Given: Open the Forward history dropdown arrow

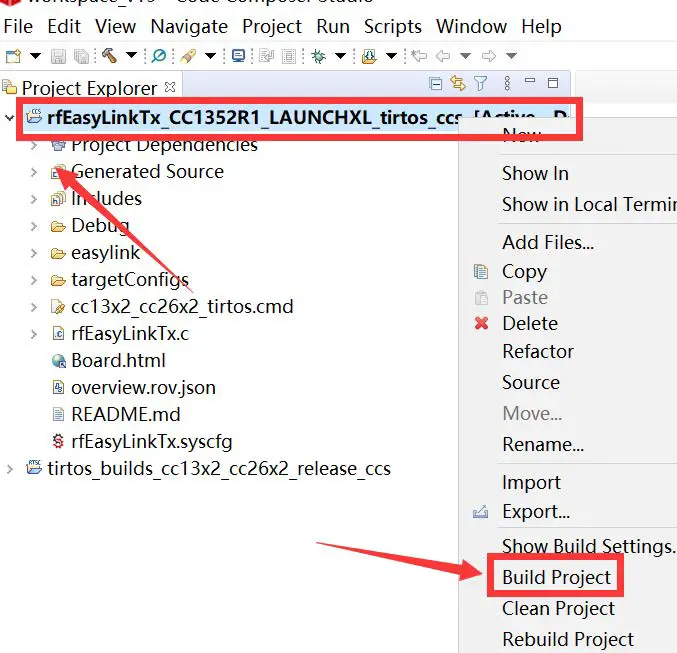Looking at the screenshot, I should (511, 56).
